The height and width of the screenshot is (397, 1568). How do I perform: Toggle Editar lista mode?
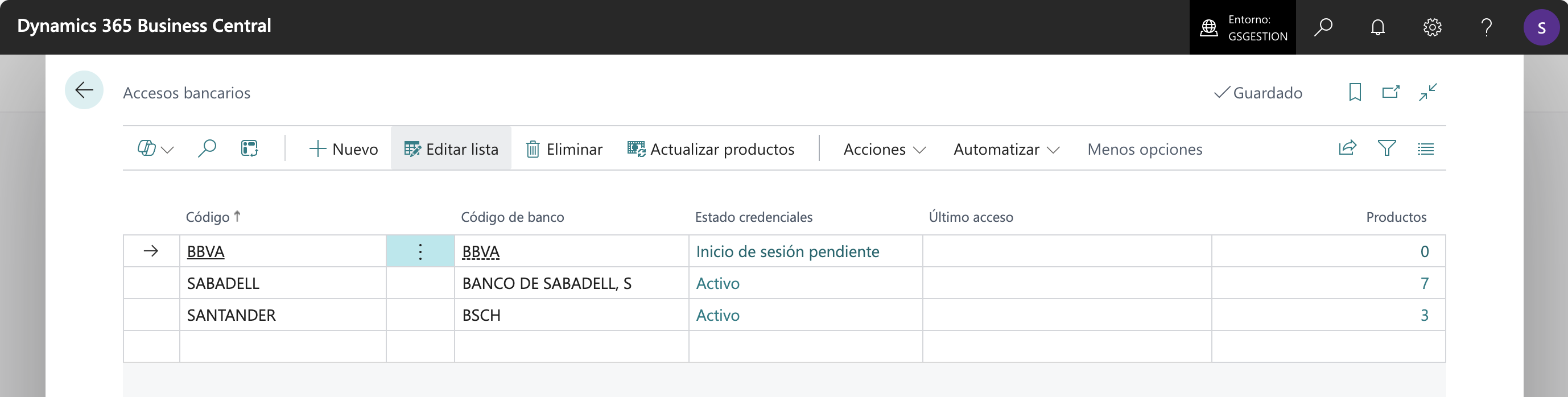click(x=451, y=149)
